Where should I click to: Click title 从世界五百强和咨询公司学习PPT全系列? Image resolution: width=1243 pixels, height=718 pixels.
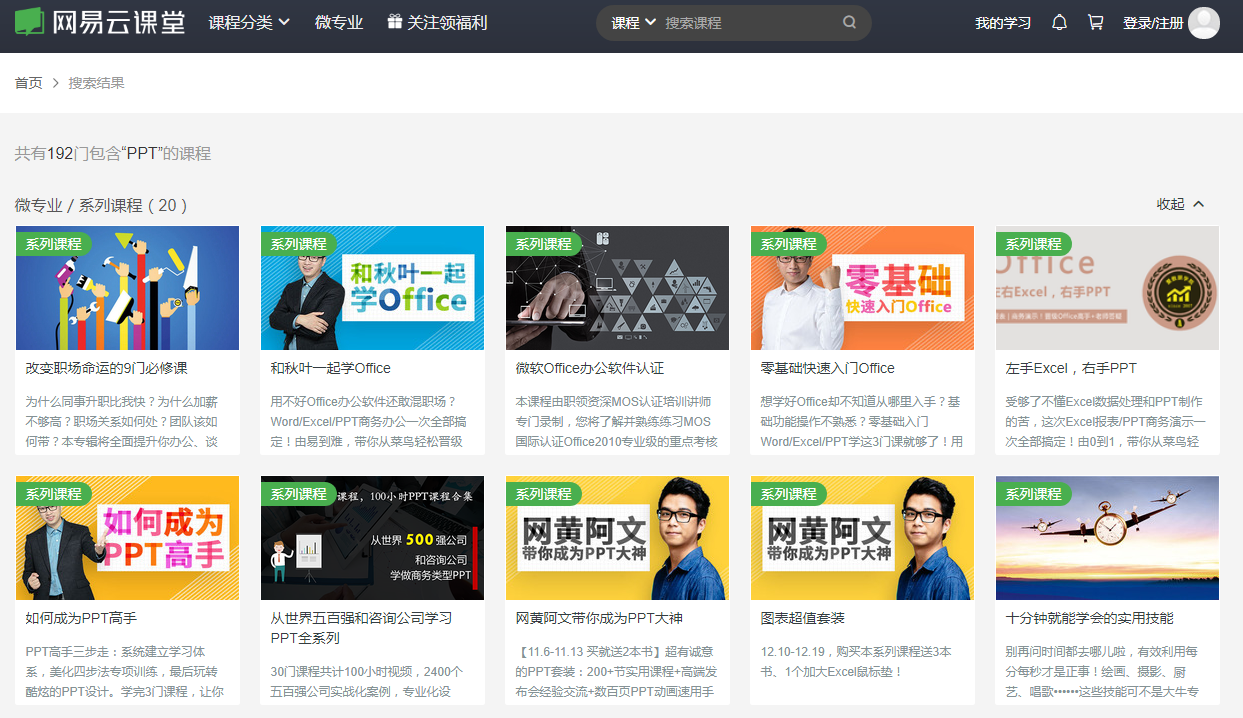(x=361, y=628)
